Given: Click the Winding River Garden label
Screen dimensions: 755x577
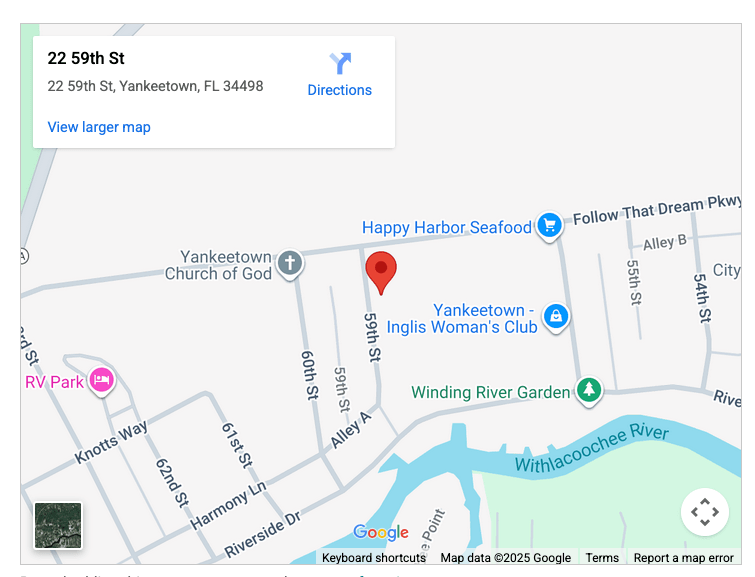Looking at the screenshot, I should (x=491, y=392).
